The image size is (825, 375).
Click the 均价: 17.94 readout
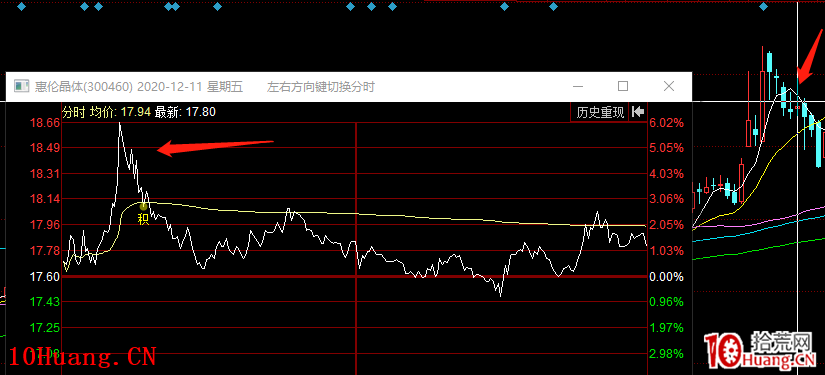pyautogui.click(x=120, y=112)
